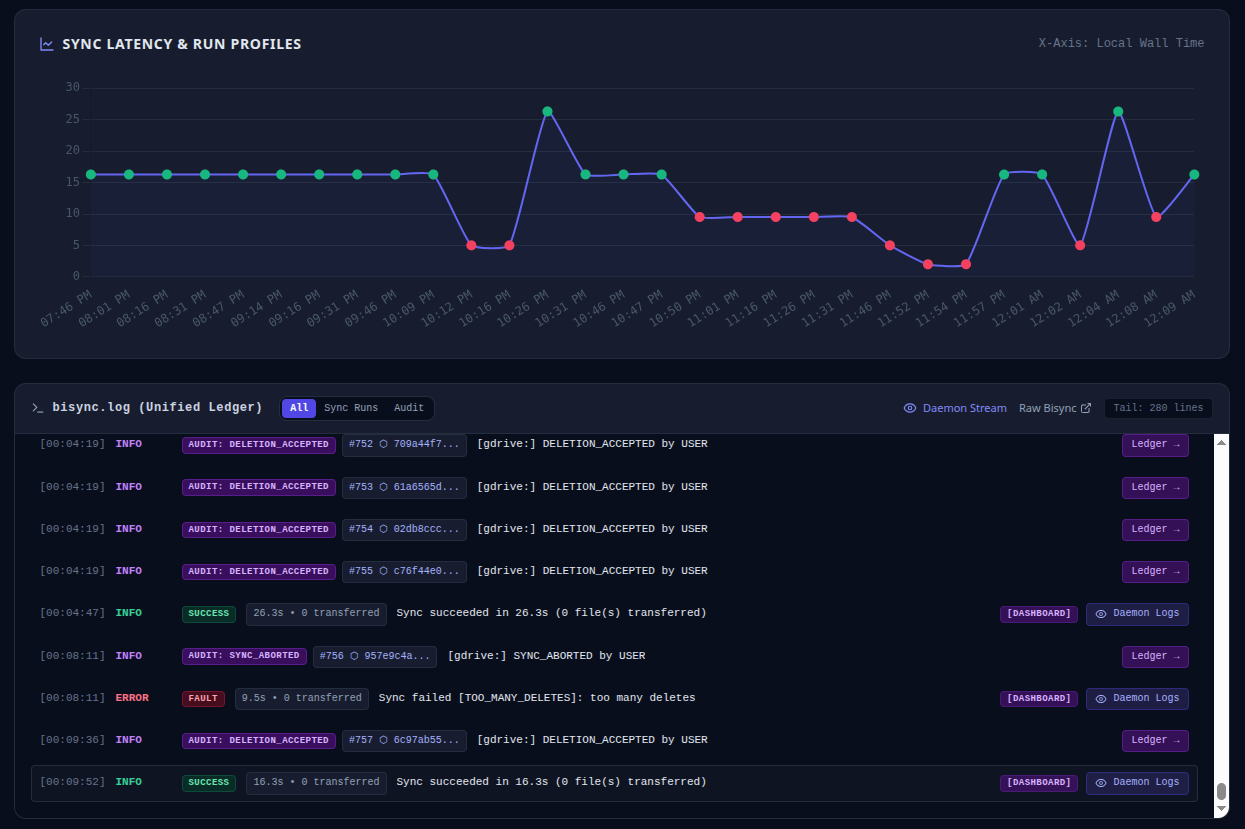The image size is (1245, 829).
Task: Switch log filter to Audit
Action: (x=409, y=408)
